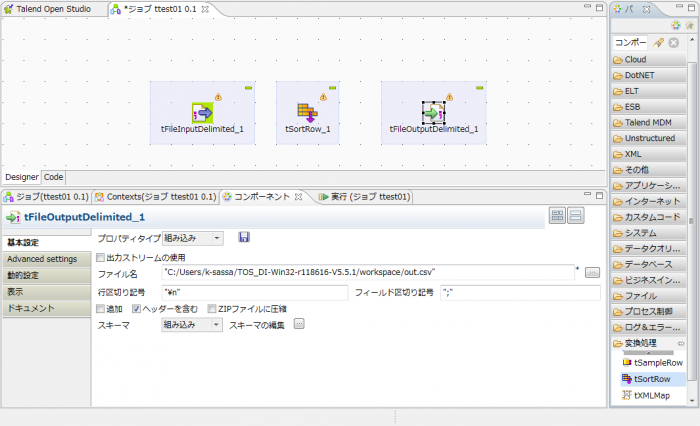Open the 表示 section

pyautogui.click(x=46, y=292)
